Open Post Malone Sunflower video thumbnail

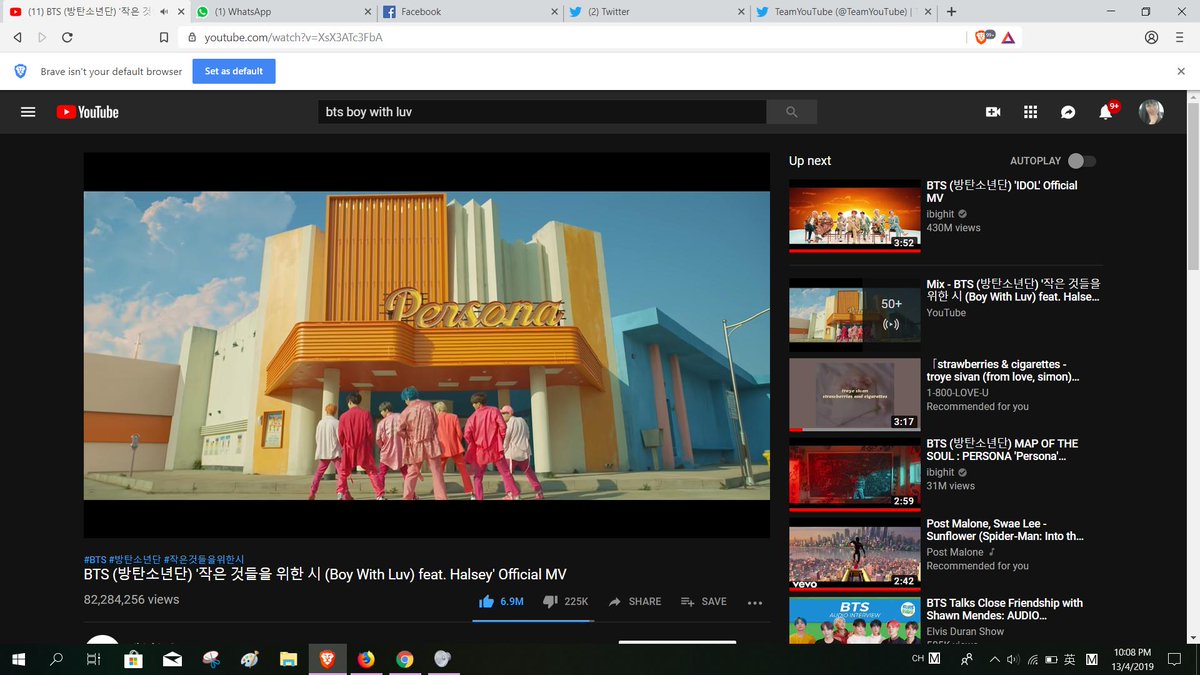[855, 554]
